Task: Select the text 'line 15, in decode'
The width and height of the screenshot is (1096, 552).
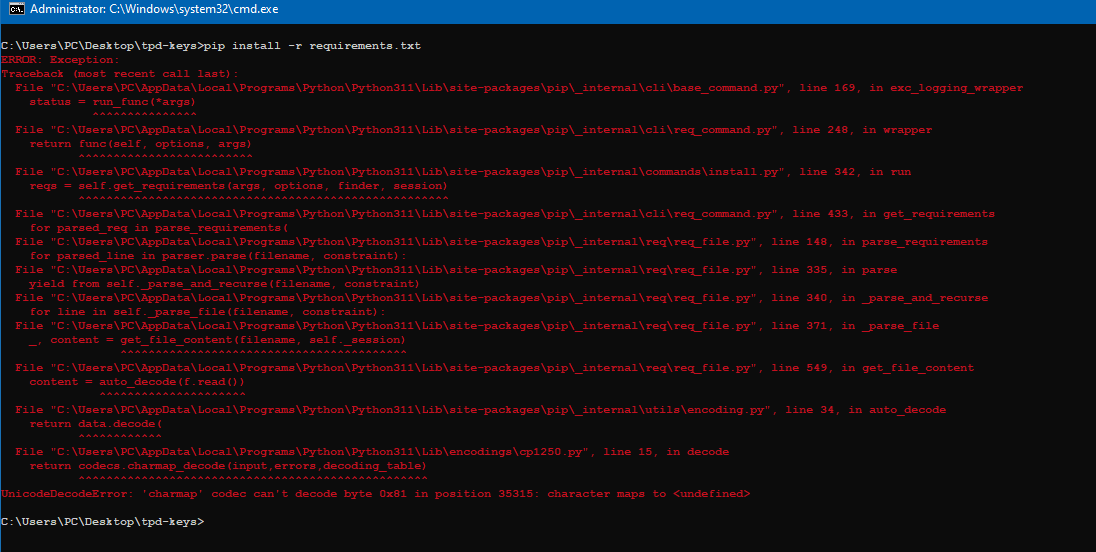Action: pyautogui.click(x=666, y=451)
